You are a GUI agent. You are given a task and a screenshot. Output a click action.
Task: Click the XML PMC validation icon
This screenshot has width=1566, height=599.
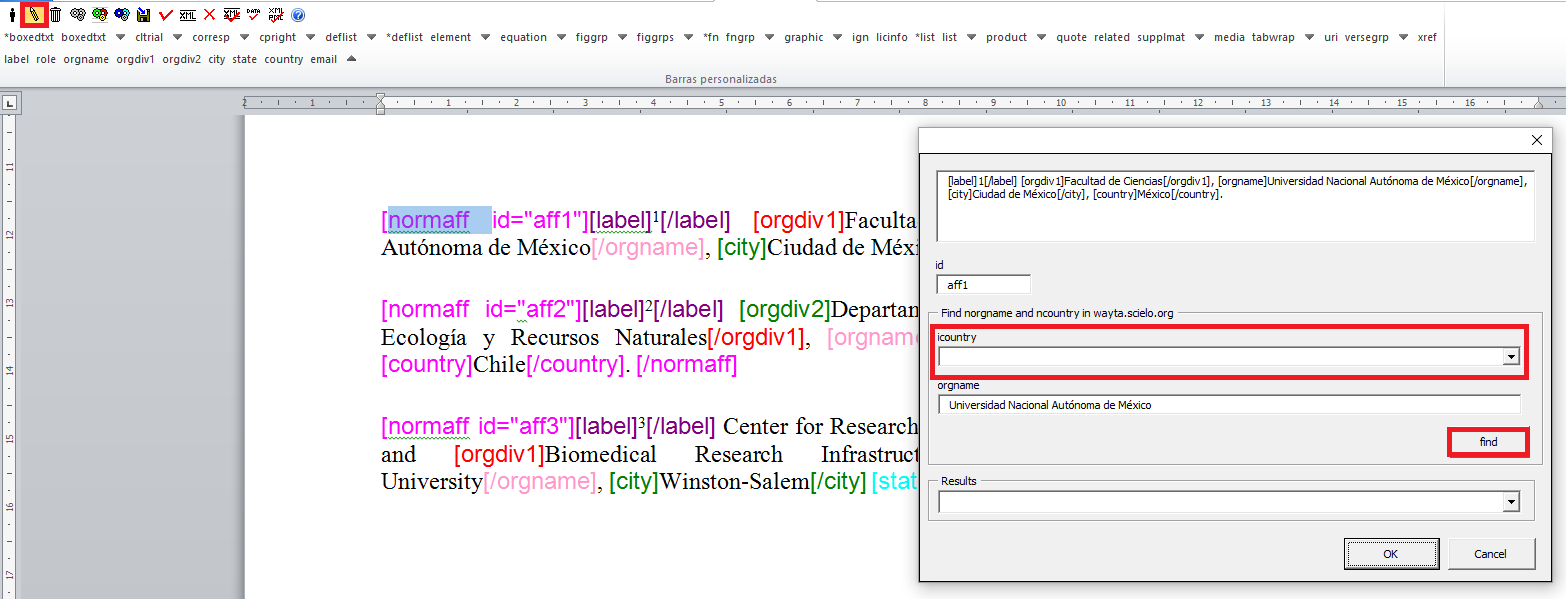click(276, 15)
